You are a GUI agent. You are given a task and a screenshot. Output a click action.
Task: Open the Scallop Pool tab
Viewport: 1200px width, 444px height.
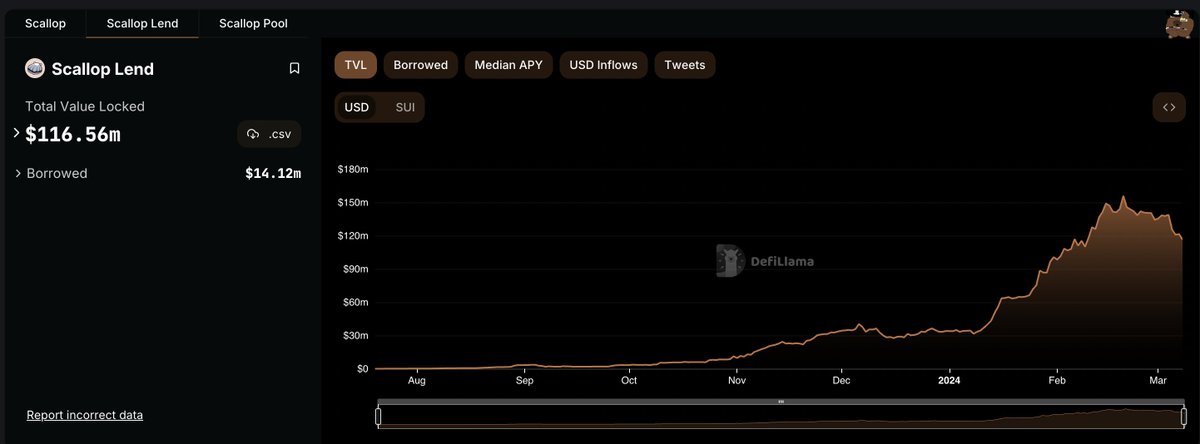click(x=253, y=22)
